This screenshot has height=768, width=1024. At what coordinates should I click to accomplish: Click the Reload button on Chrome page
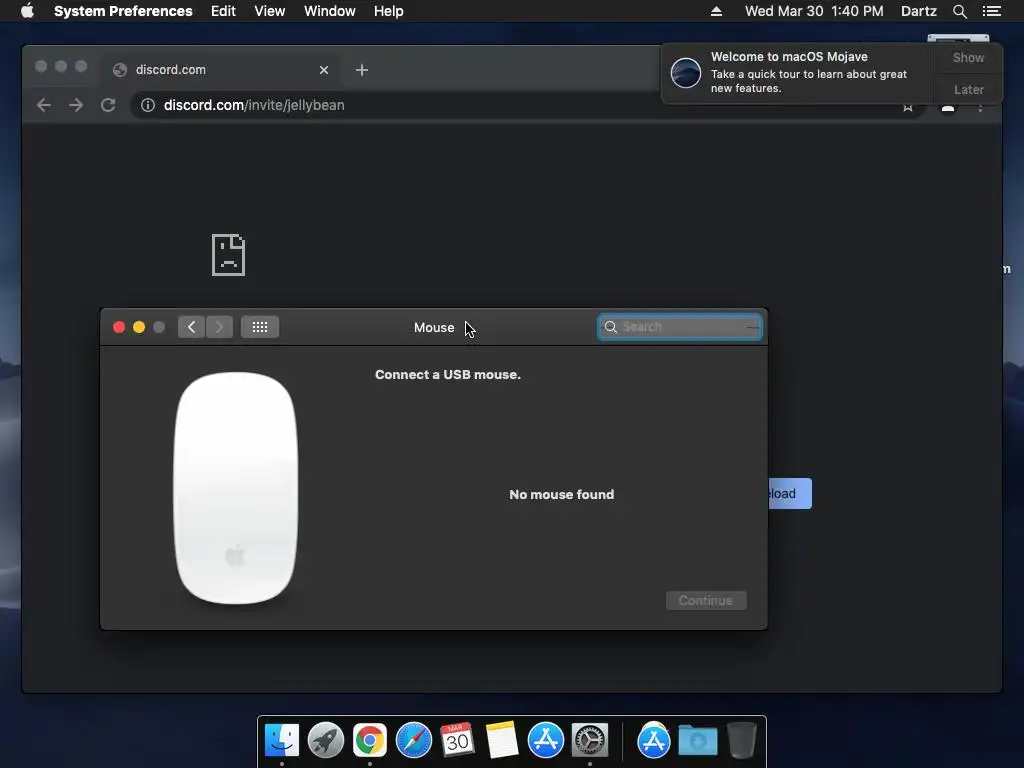790,494
